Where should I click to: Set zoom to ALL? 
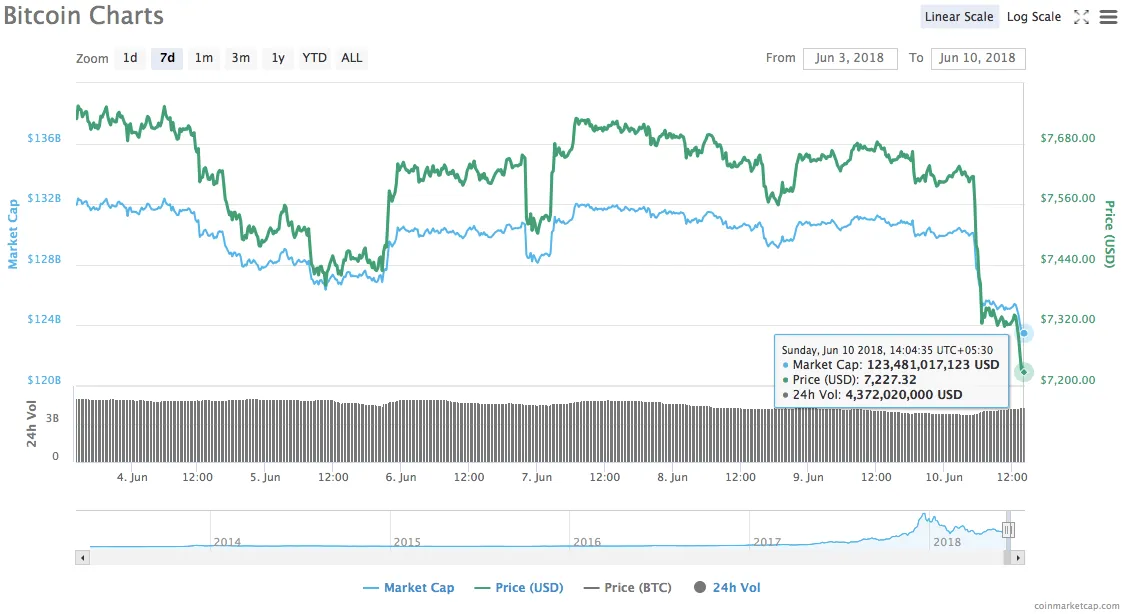351,58
